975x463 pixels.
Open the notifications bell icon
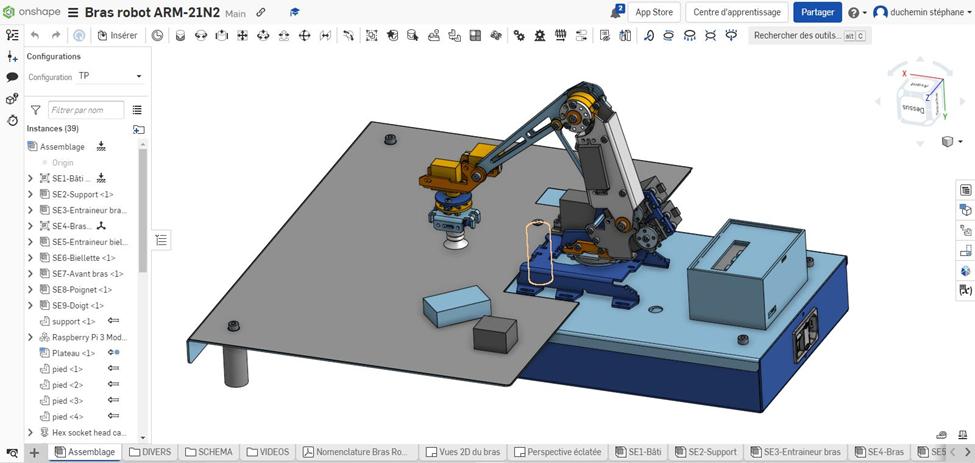coord(616,12)
